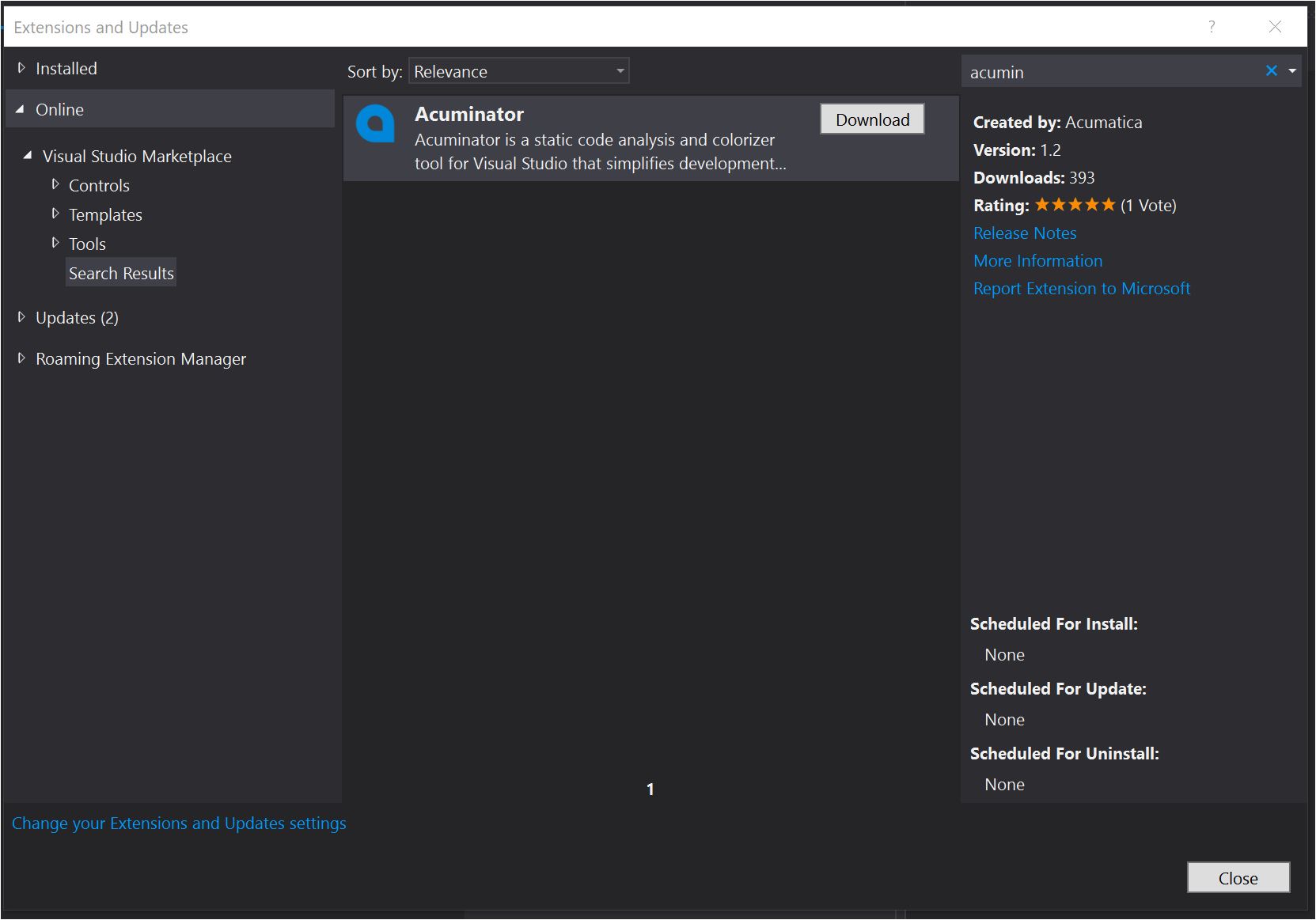Expand the Tools category
The width and height of the screenshot is (1316, 920).
55,242
